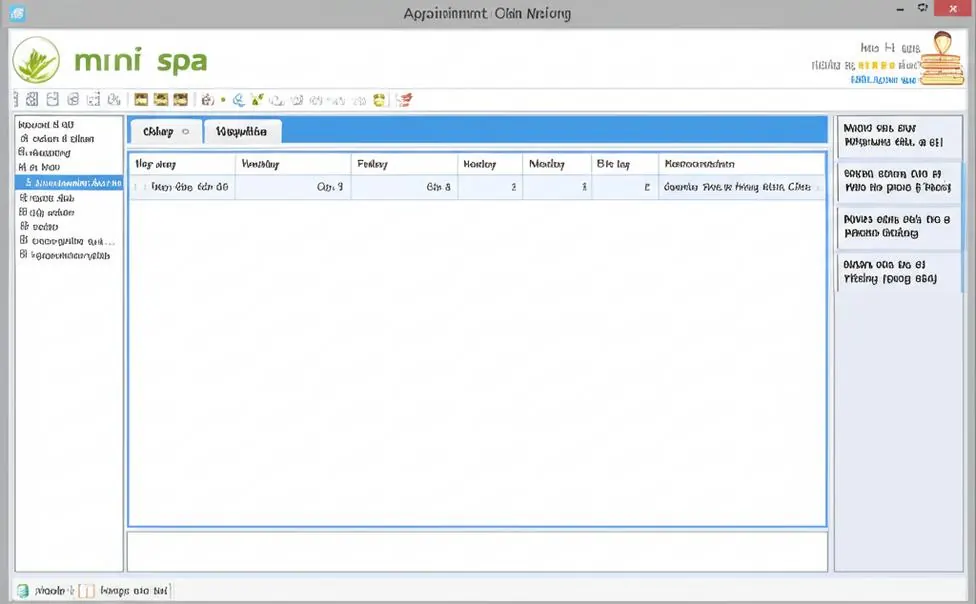This screenshot has width=976, height=604.
Task: Open the blue link below the star rating
Action: (883, 80)
